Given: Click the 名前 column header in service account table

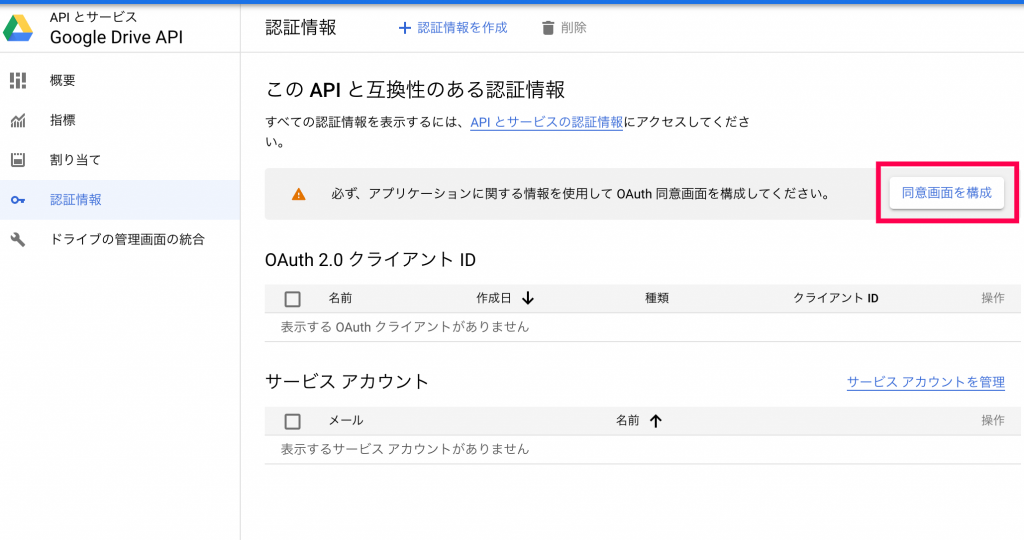Looking at the screenshot, I should tap(628, 421).
